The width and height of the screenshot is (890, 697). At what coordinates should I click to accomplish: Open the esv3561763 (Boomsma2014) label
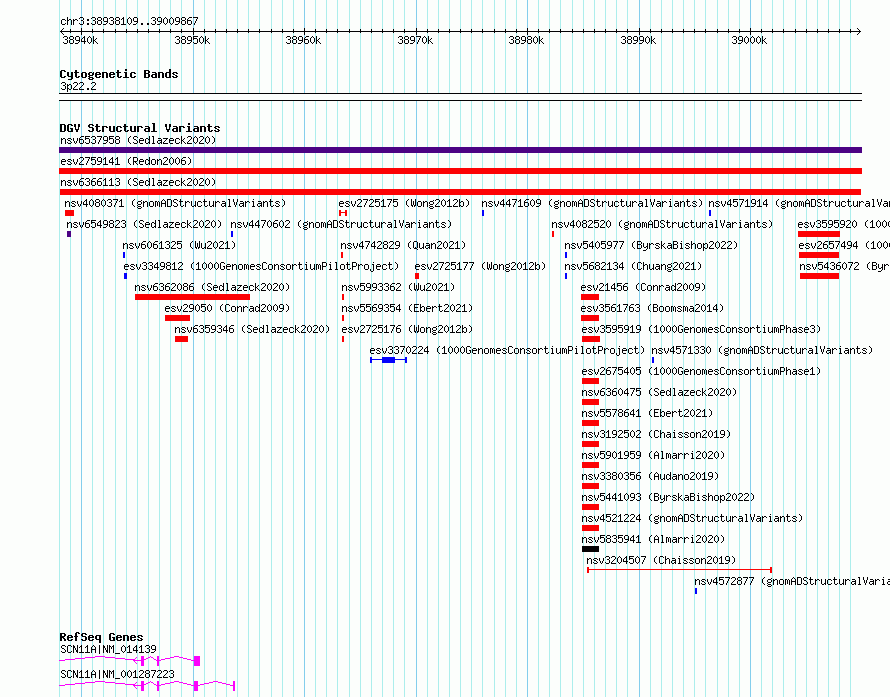point(652,308)
